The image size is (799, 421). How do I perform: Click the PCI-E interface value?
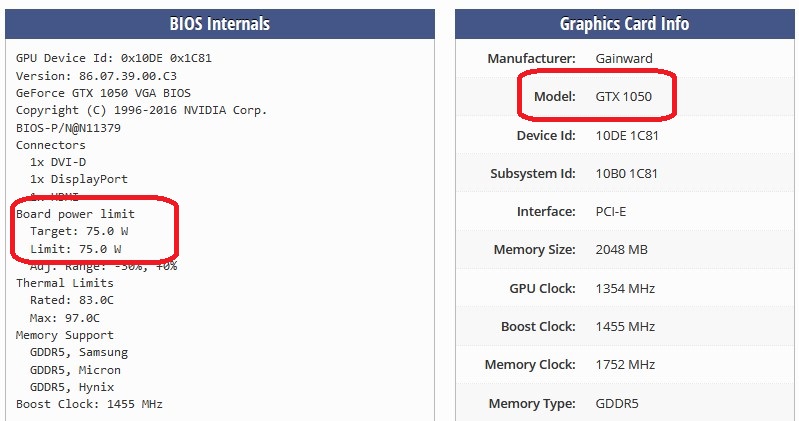click(612, 211)
